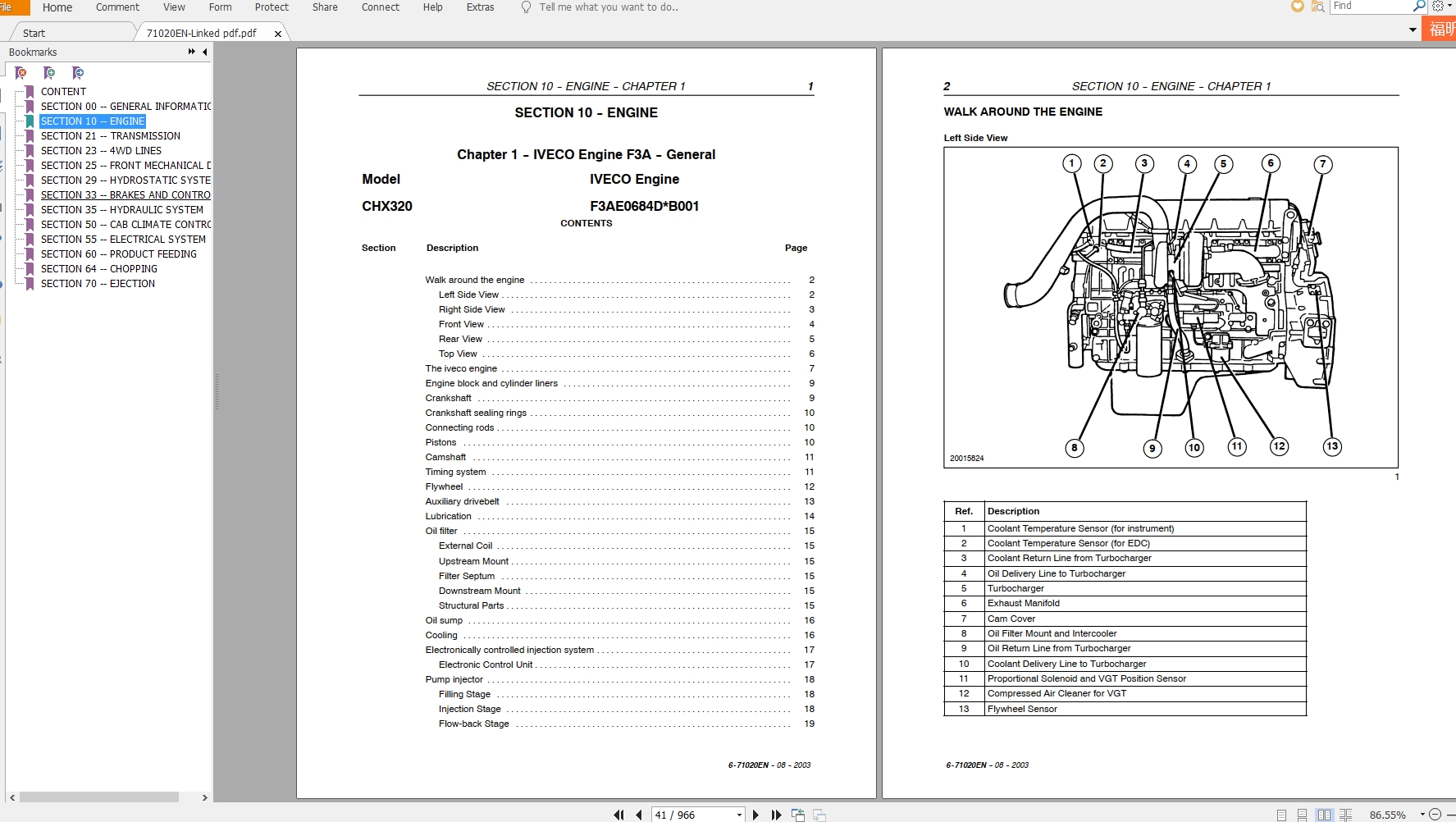Click the add new bookmark icon
The height and width of the screenshot is (822, 1456).
(49, 73)
